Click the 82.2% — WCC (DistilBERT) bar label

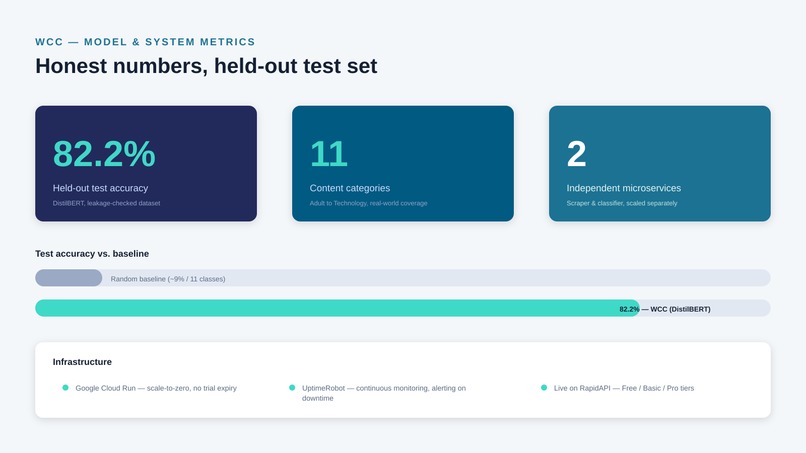coord(665,309)
